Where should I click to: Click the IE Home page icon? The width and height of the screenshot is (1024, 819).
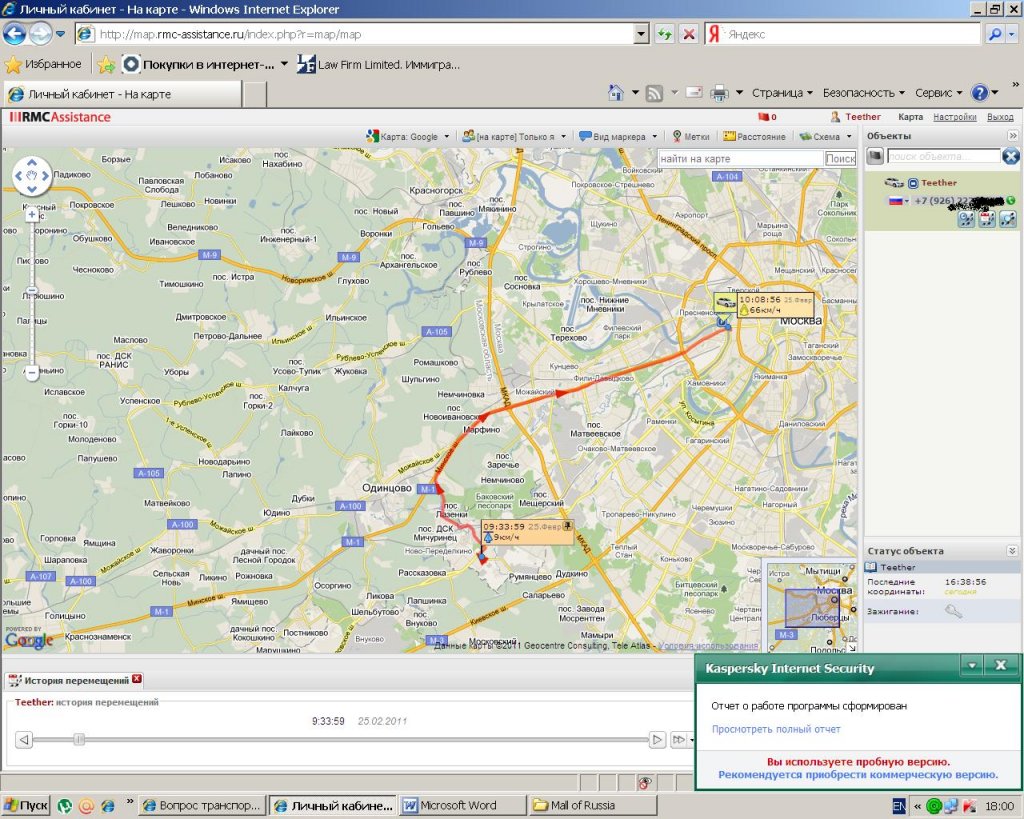(615, 93)
